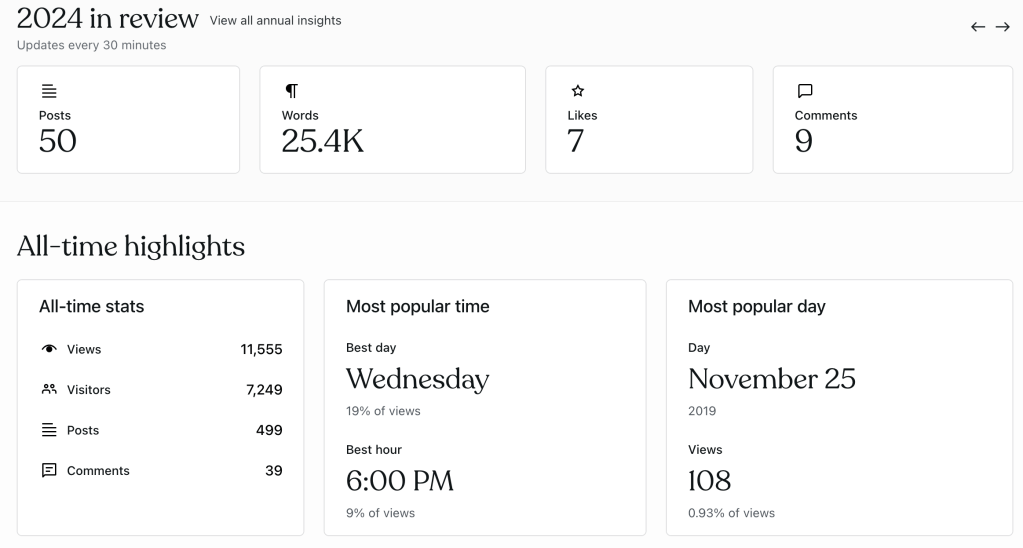Click the previous year left arrow
The width and height of the screenshot is (1023, 548).
click(978, 27)
